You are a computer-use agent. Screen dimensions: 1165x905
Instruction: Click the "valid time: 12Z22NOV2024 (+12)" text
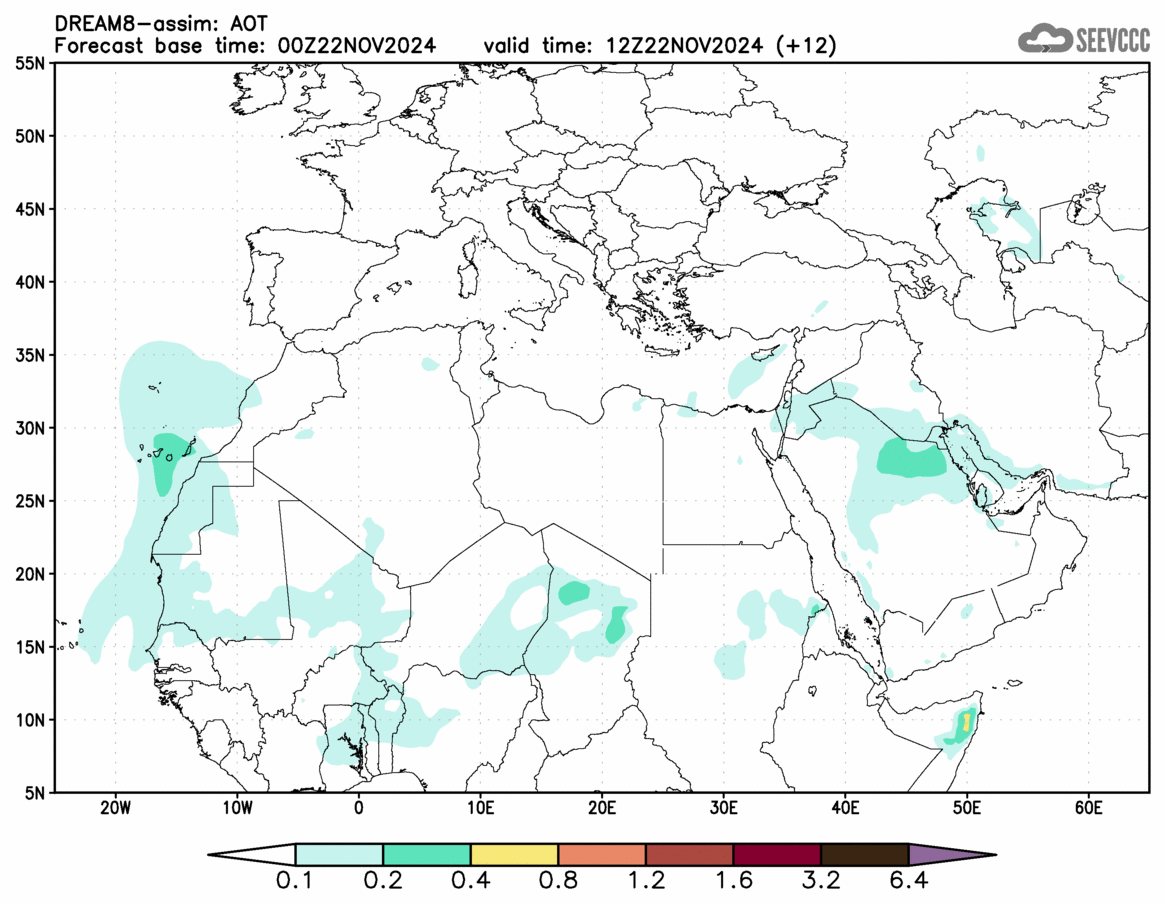pos(660,46)
